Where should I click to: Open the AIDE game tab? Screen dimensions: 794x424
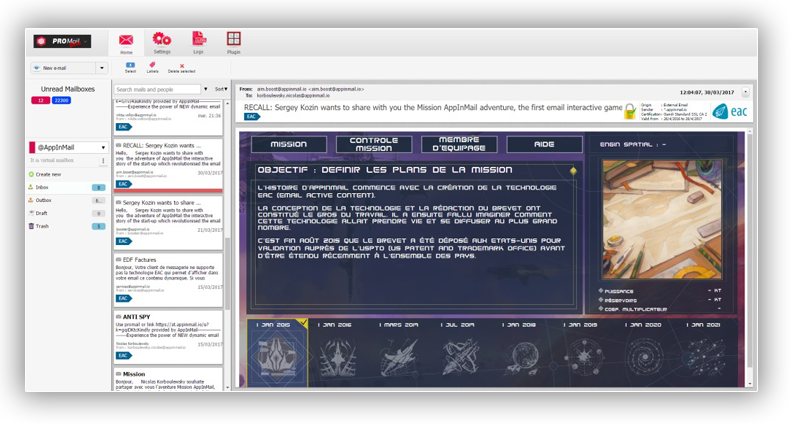(x=544, y=144)
